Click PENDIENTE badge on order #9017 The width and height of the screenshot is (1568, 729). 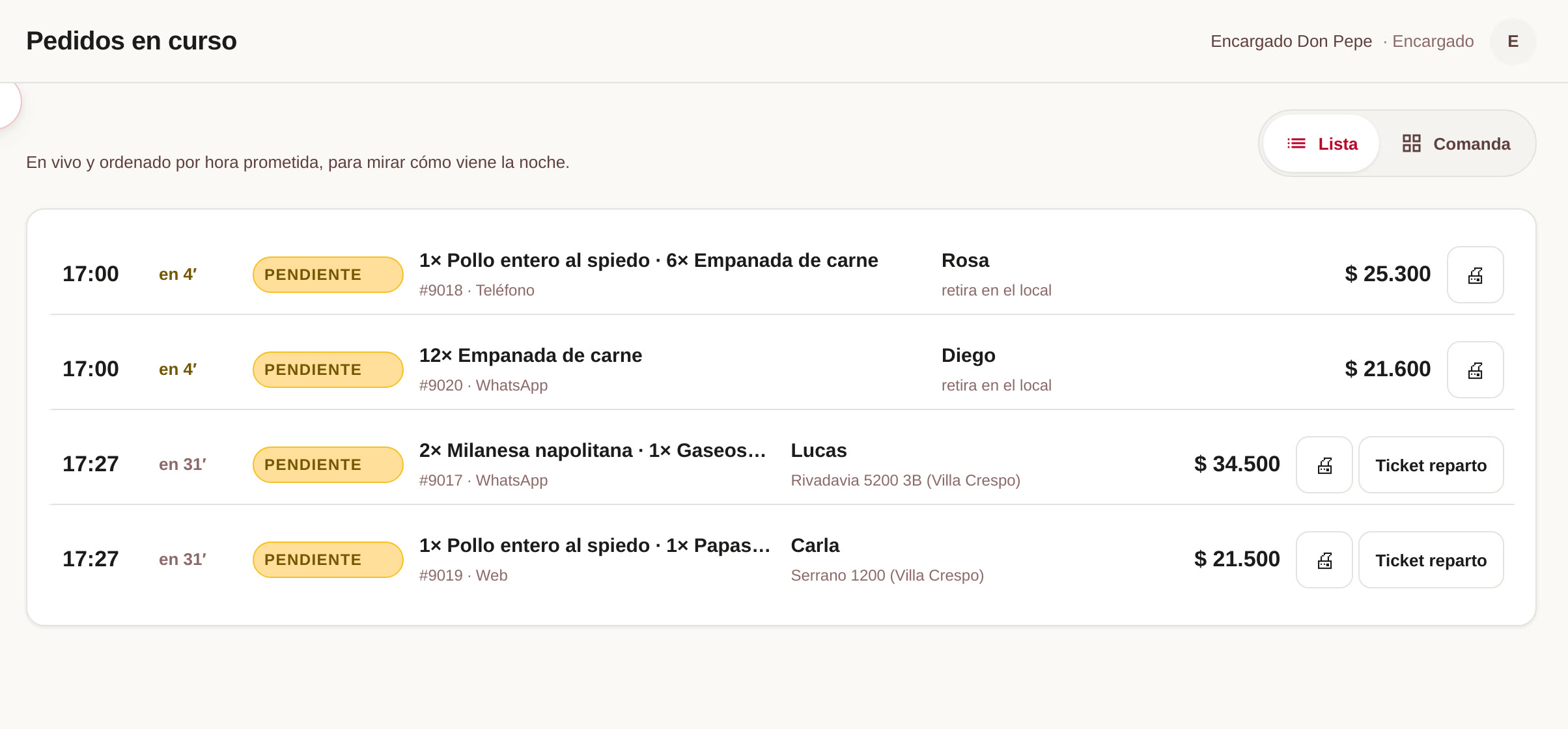(x=328, y=465)
